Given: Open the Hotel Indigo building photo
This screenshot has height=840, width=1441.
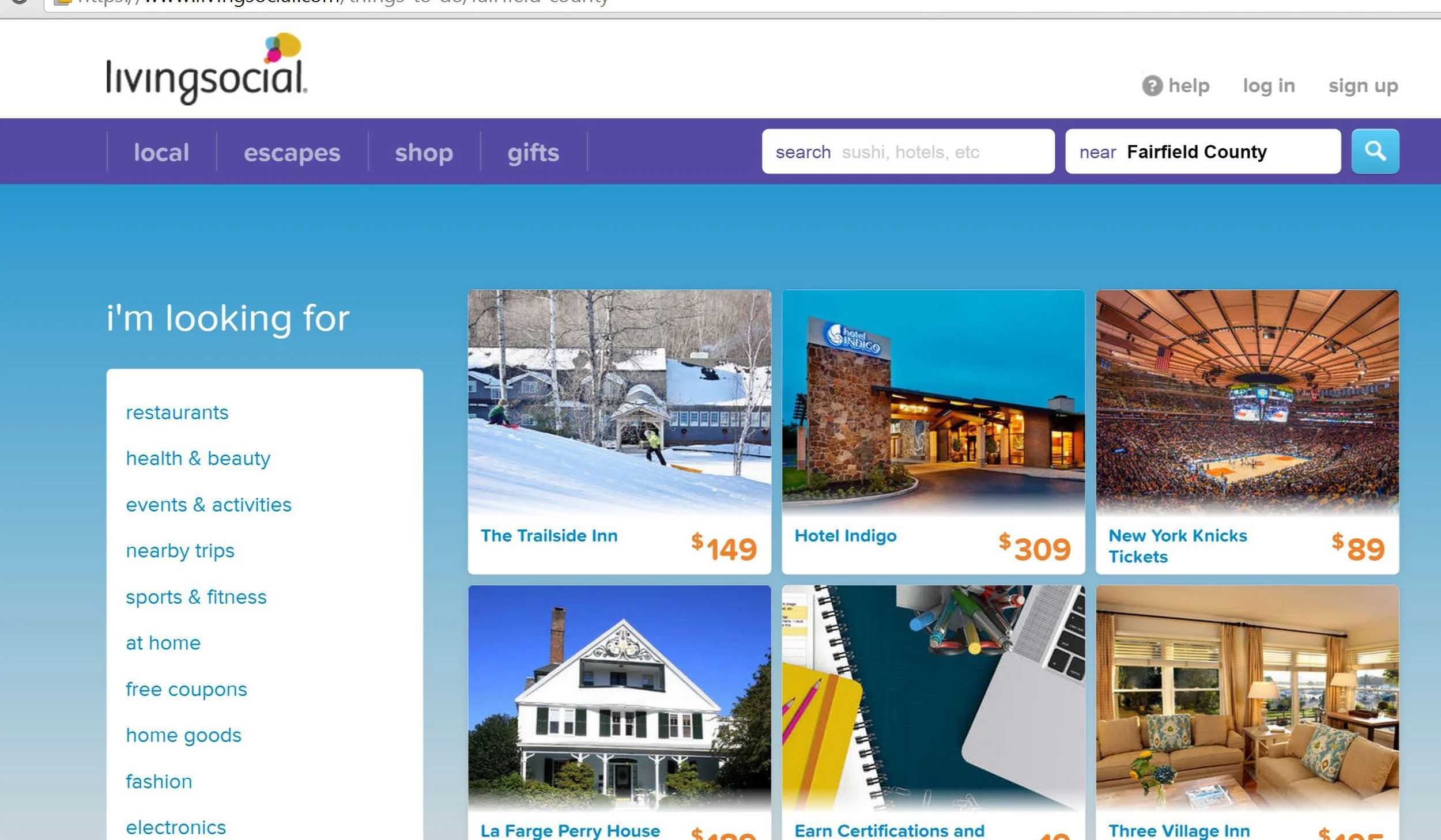Looking at the screenshot, I should (933, 402).
